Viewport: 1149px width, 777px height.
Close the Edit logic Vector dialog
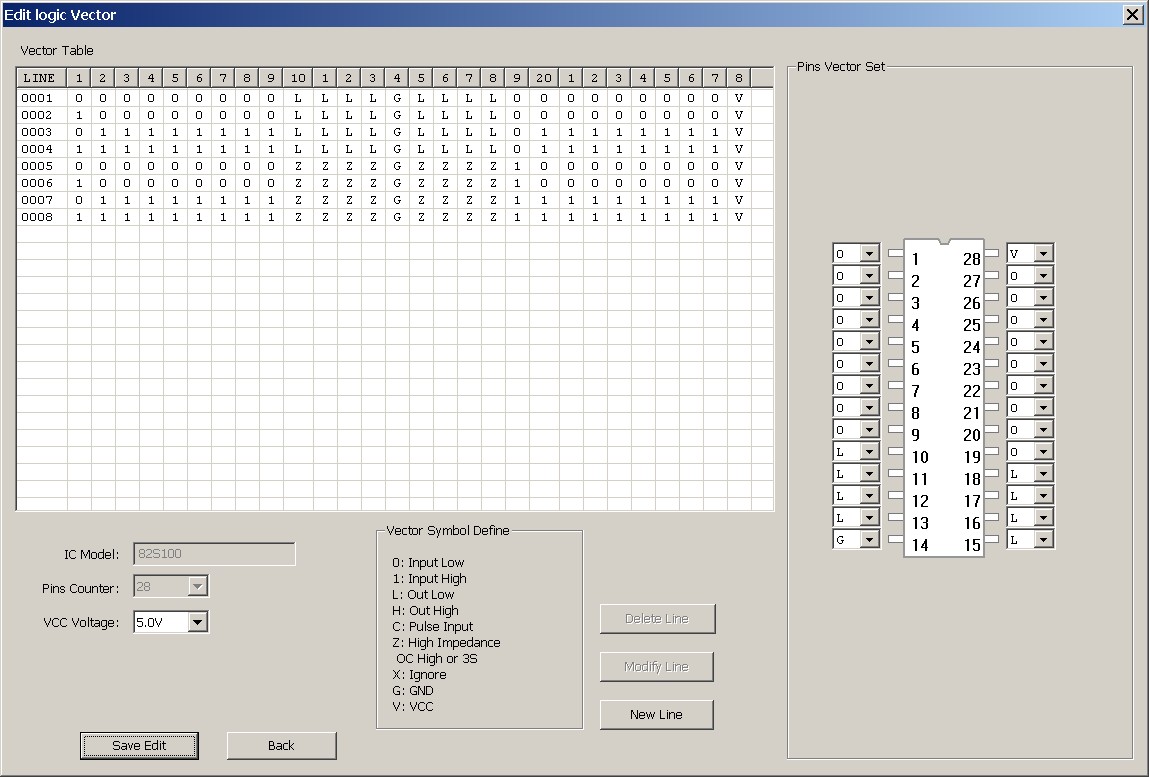pyautogui.click(x=1132, y=14)
